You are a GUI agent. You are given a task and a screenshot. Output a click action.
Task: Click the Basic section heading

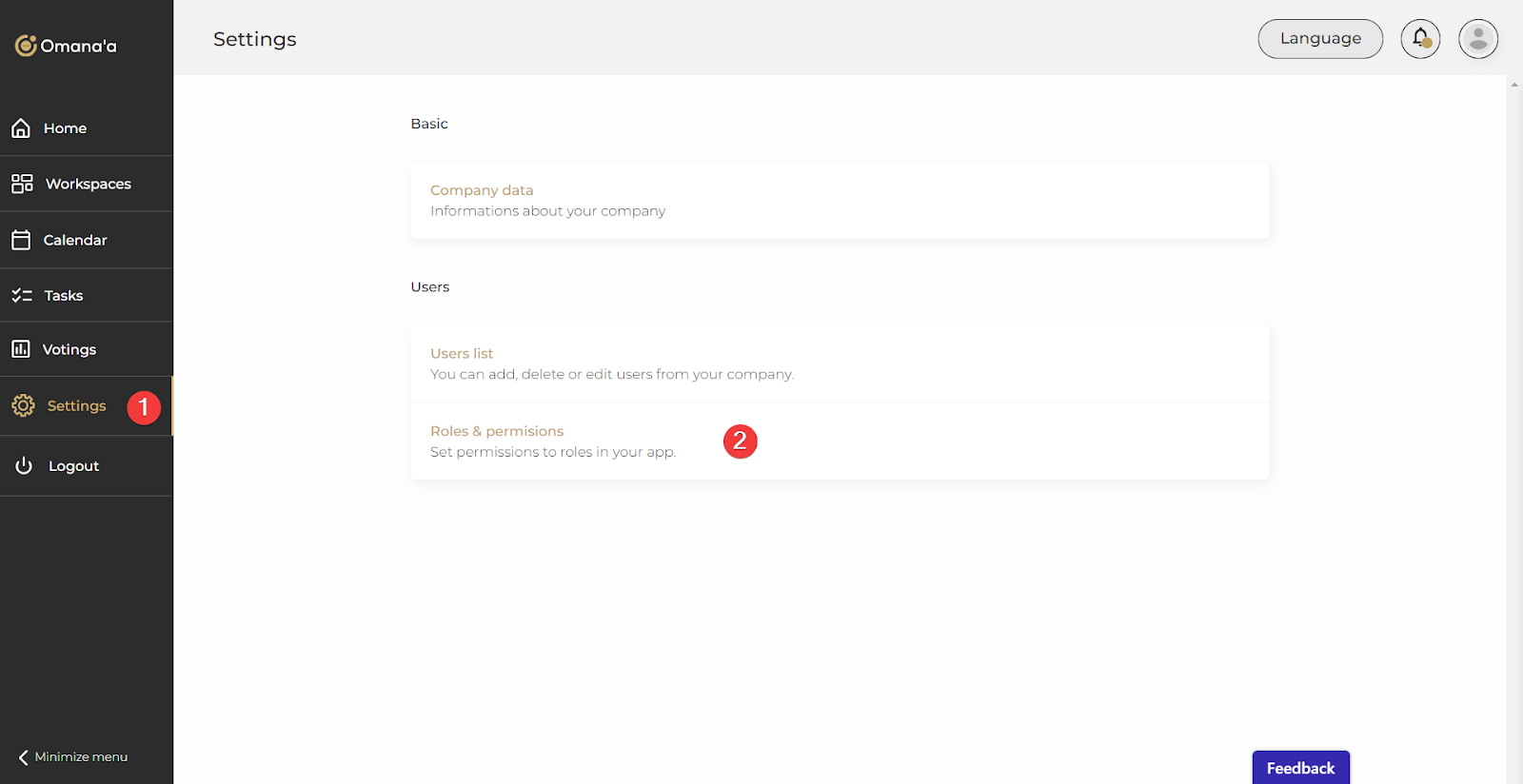point(429,124)
